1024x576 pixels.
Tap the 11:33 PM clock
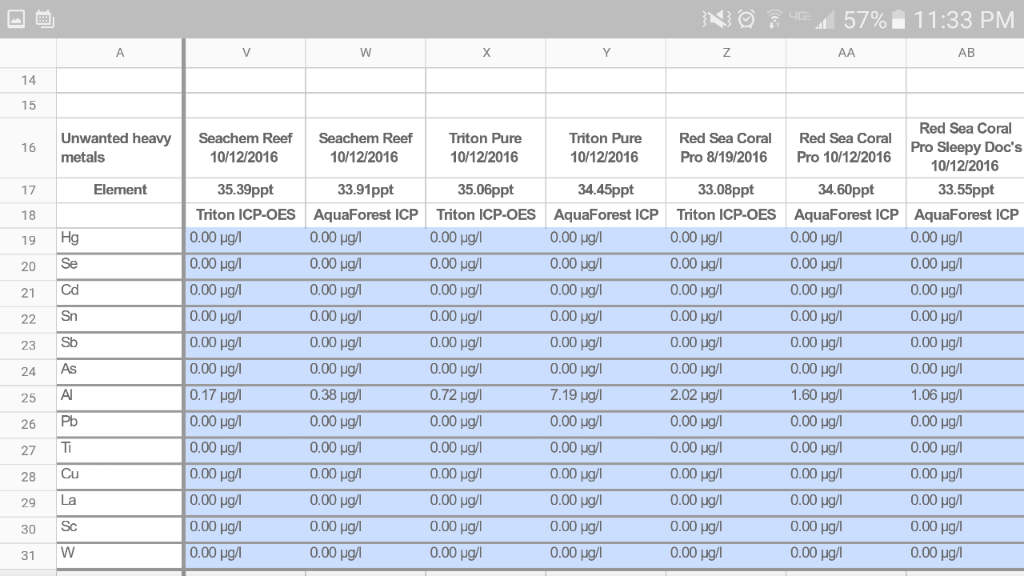(964, 20)
